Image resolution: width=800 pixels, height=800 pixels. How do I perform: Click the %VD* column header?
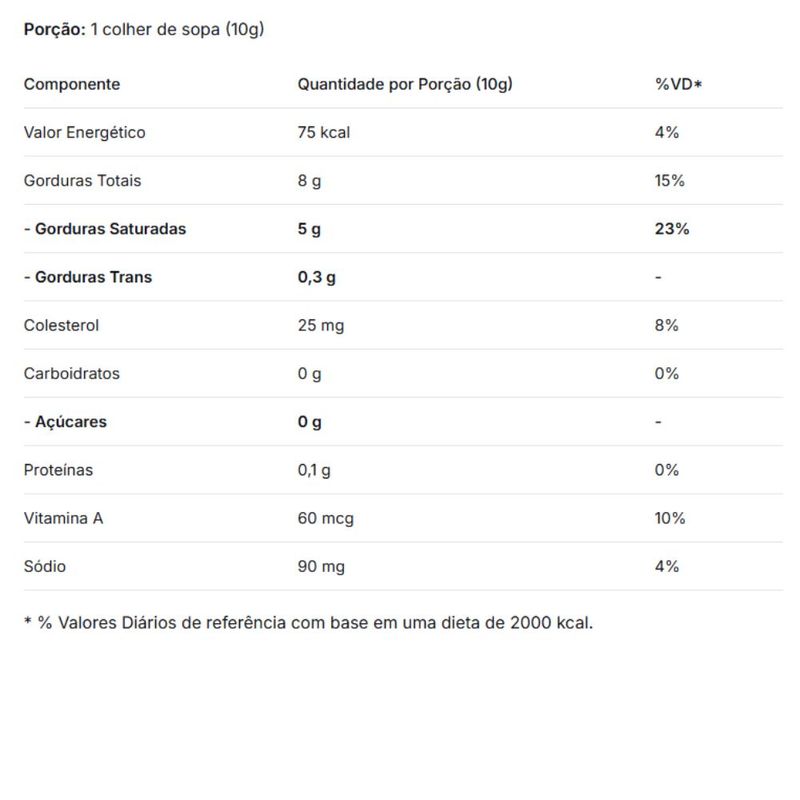tap(679, 84)
